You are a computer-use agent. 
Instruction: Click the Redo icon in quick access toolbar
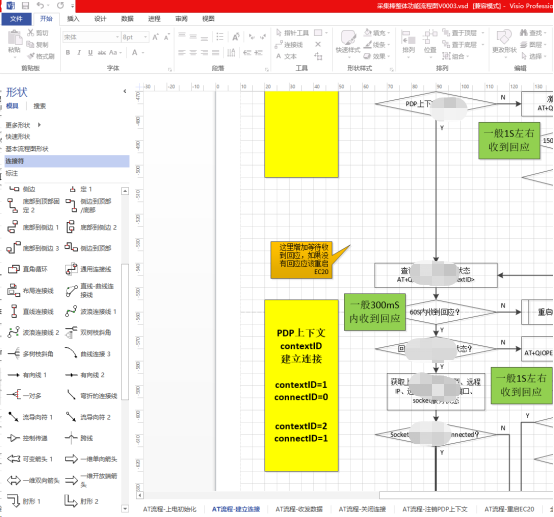pos(60,6)
